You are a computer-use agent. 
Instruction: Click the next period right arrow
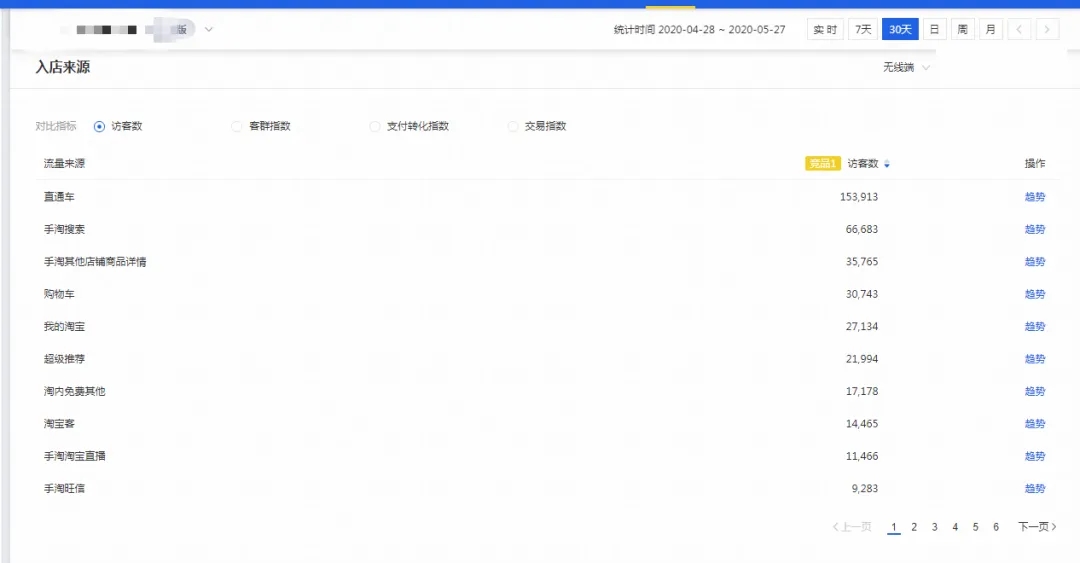1047,30
